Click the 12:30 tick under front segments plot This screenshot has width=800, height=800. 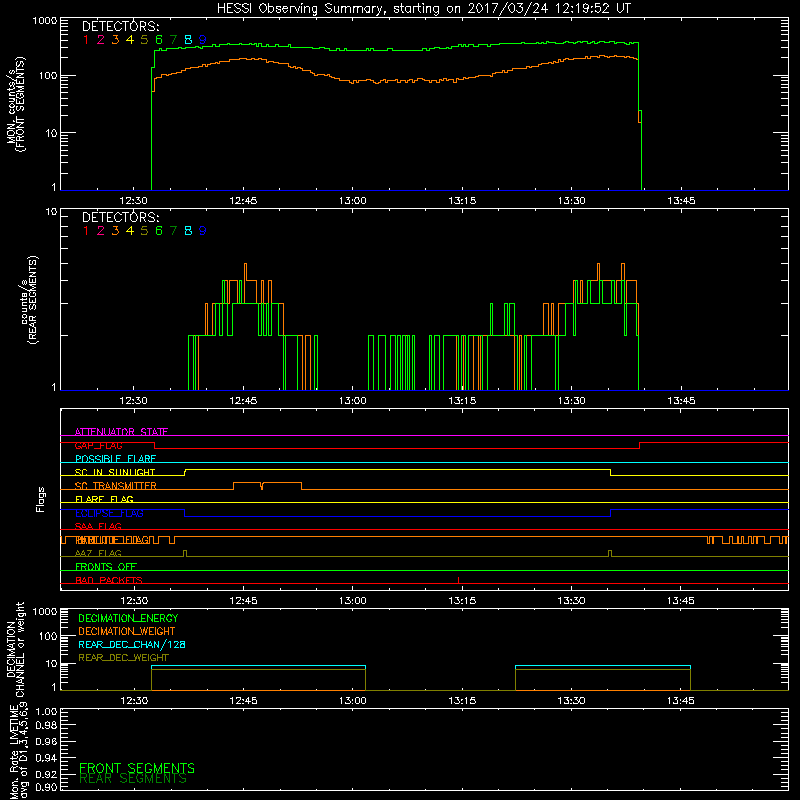pos(134,201)
